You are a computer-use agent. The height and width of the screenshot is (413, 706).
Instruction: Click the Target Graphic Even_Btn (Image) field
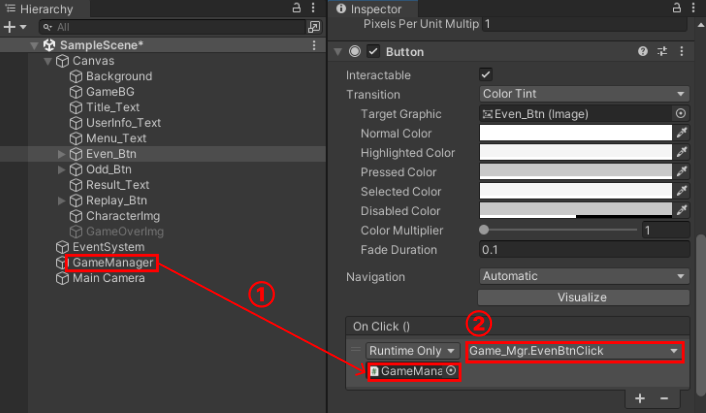point(575,113)
